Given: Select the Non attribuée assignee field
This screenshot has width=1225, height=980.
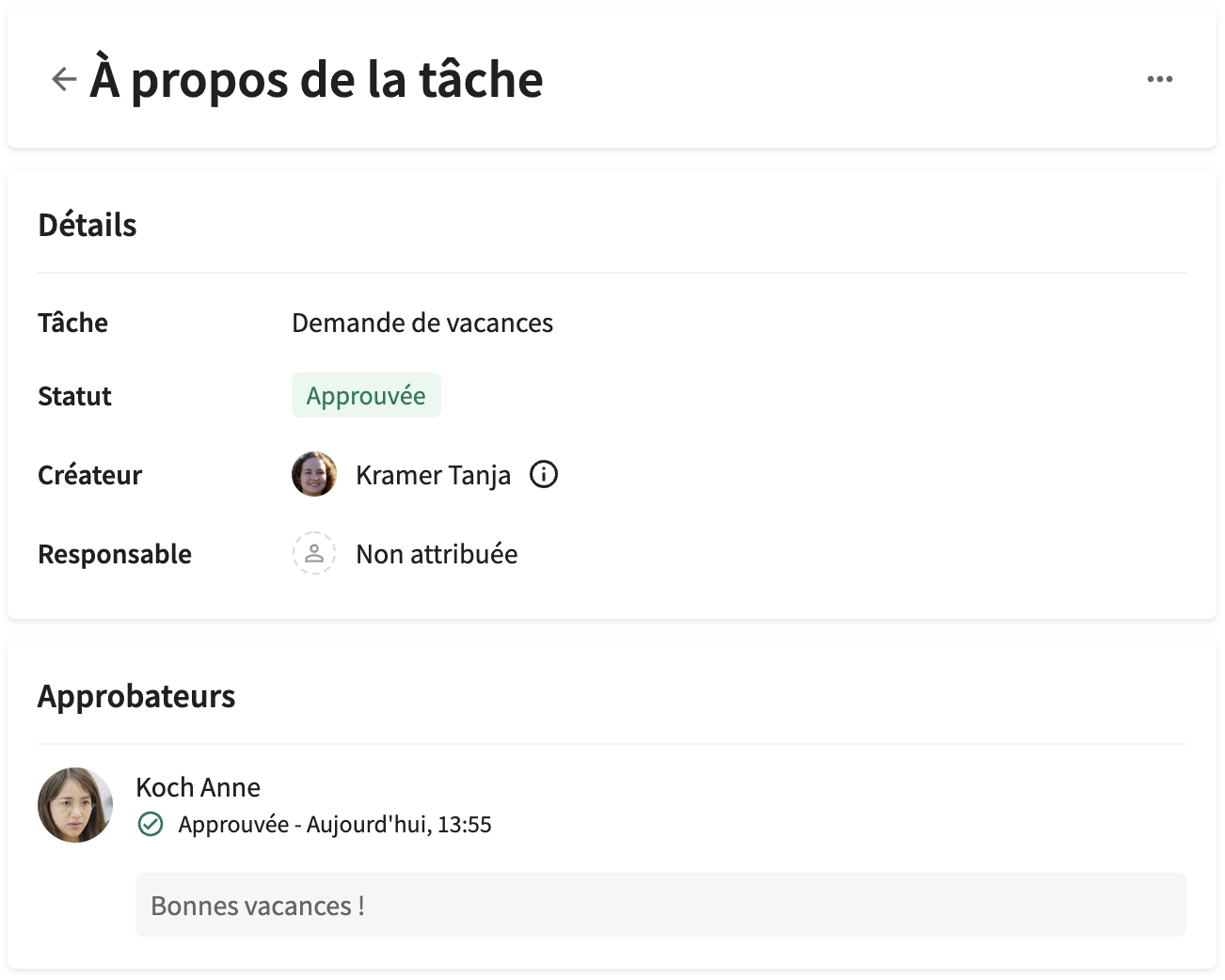Looking at the screenshot, I should click(436, 554).
